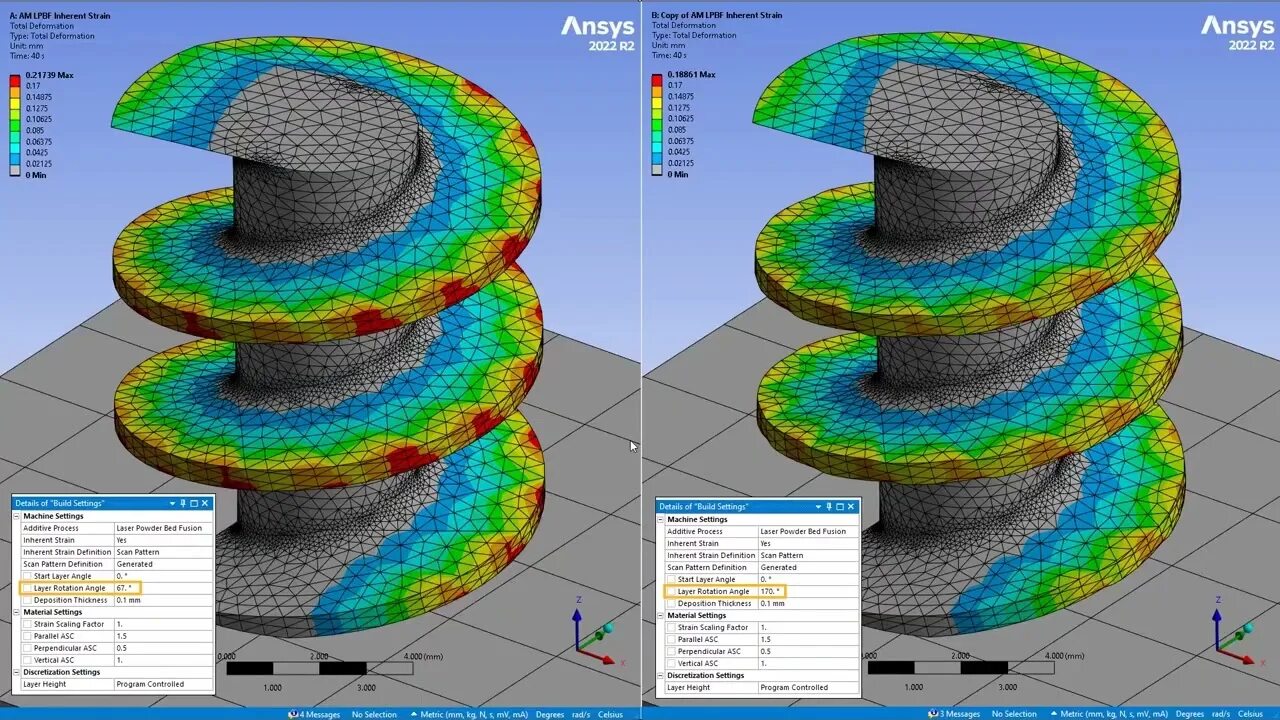This screenshot has width=1280, height=720.
Task: Pin the left window's Build Settings details panel
Action: pyautogui.click(x=183, y=503)
